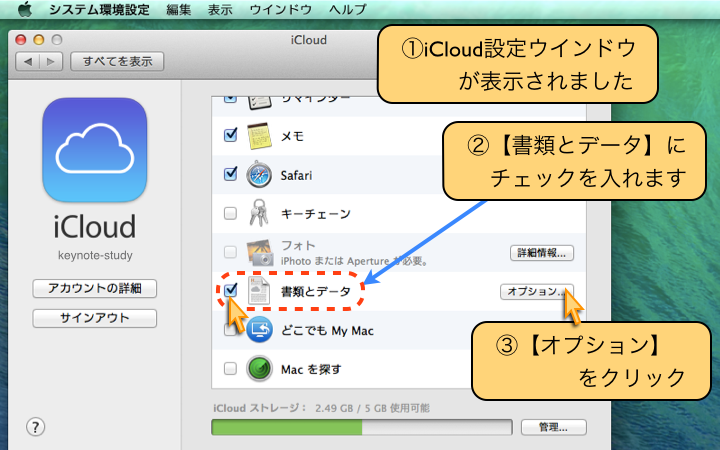The height and width of the screenshot is (450, 720).
Task: Click the どこでも My Mac icon
Action: tap(259, 330)
